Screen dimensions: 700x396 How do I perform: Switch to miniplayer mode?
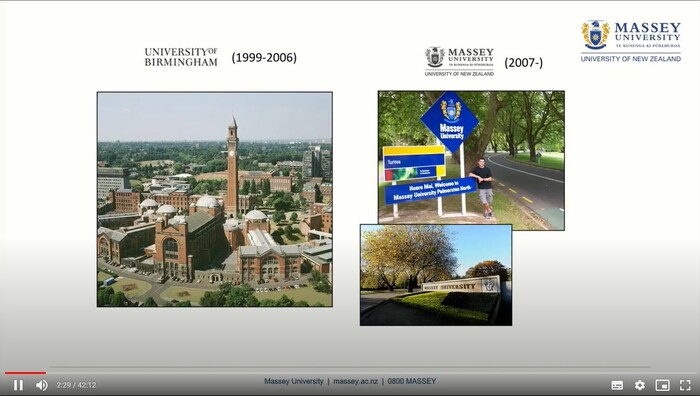coord(662,385)
